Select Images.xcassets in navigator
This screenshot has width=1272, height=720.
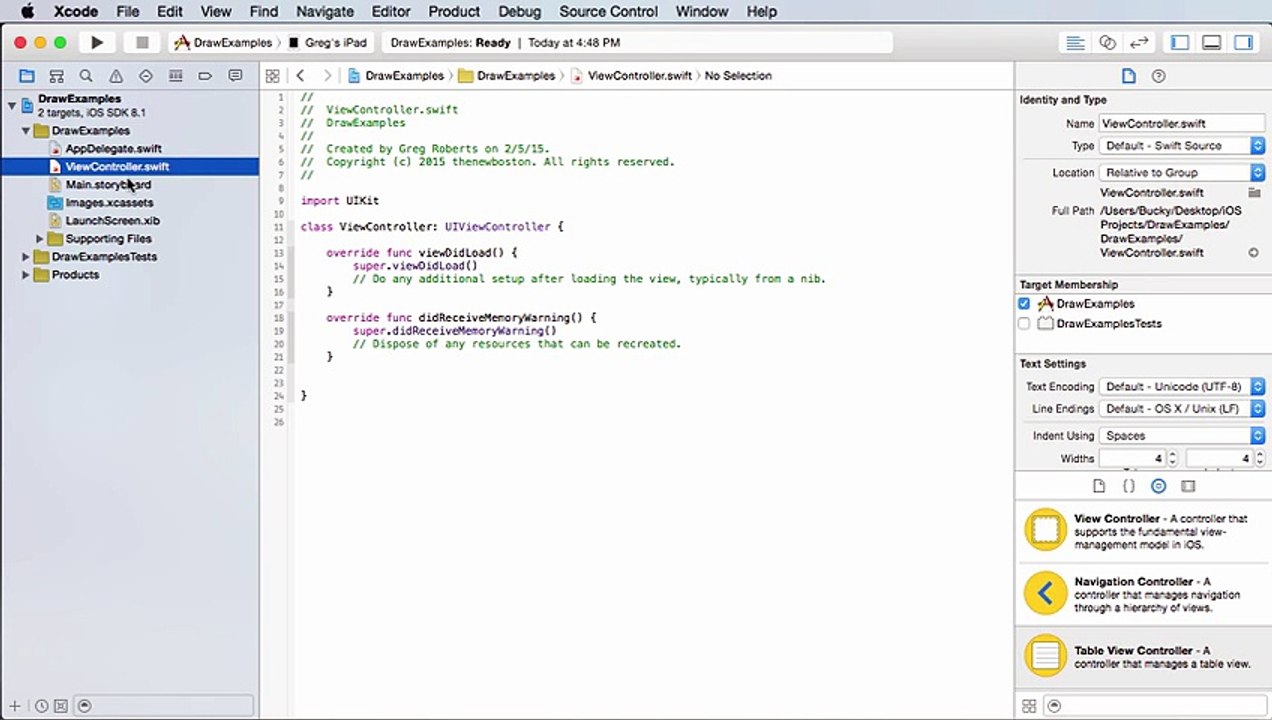click(x=109, y=203)
